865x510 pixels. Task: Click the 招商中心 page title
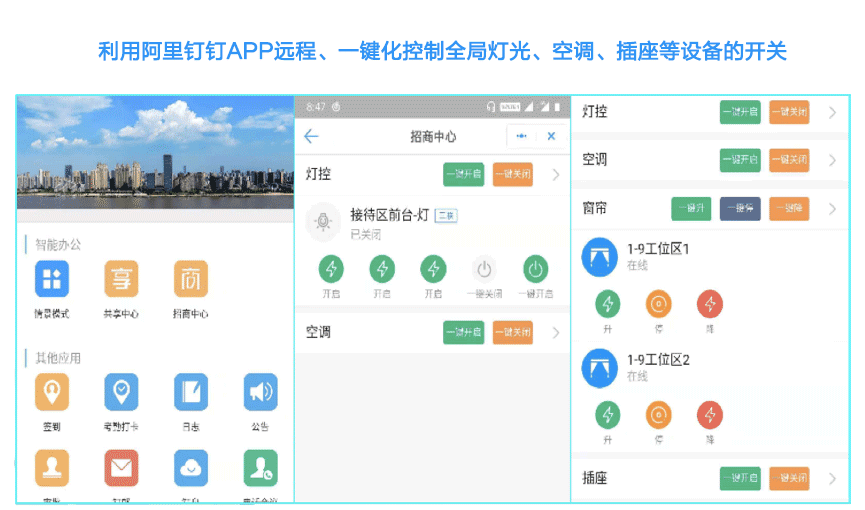(433, 137)
